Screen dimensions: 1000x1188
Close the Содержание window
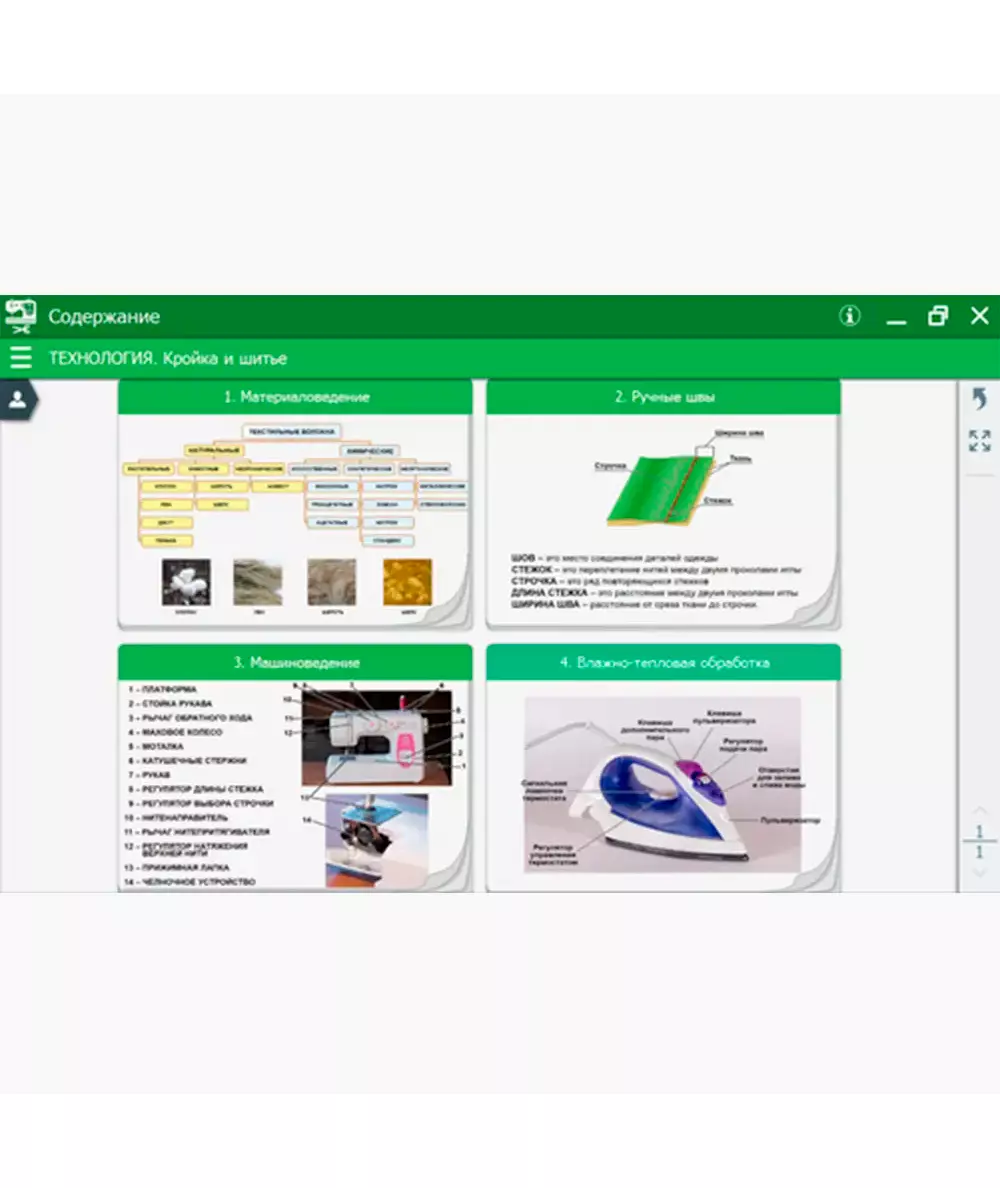coord(979,316)
